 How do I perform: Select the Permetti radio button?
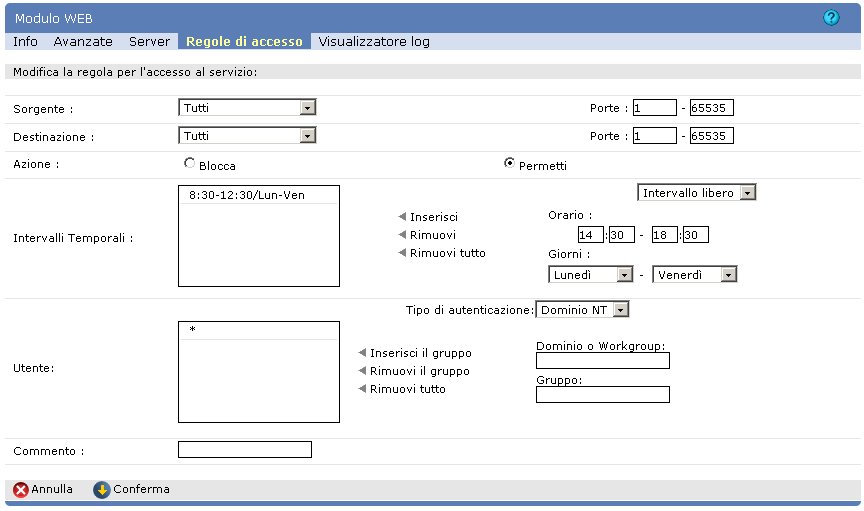point(509,164)
